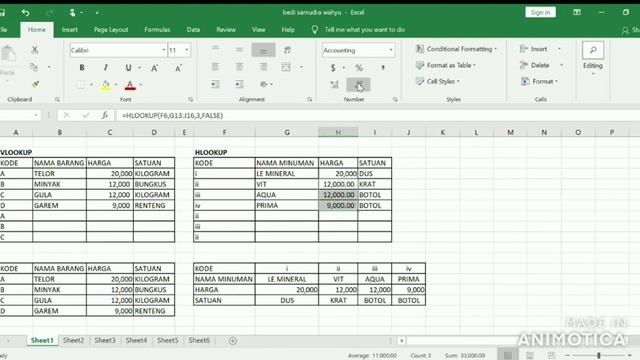This screenshot has width=640, height=360.
Task: Click the Decrease Decimal icon
Action: [358, 84]
